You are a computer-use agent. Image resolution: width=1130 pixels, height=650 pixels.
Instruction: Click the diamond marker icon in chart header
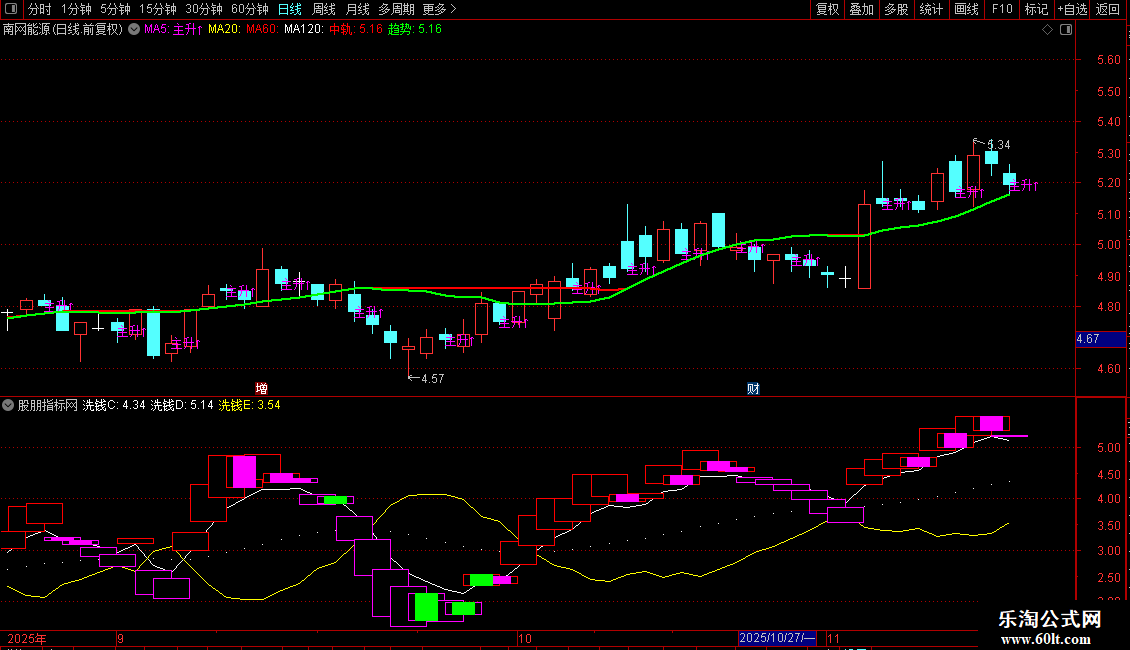pos(1048,30)
